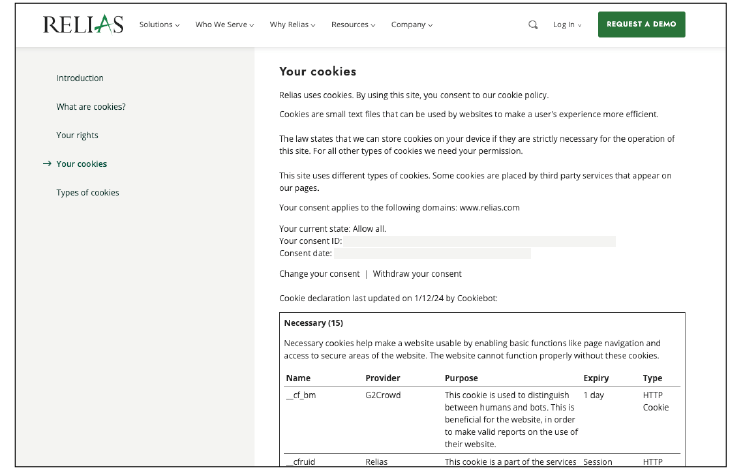This screenshot has width=742, height=470.
Task: Click the Provider column header
Action: pyautogui.click(x=382, y=378)
